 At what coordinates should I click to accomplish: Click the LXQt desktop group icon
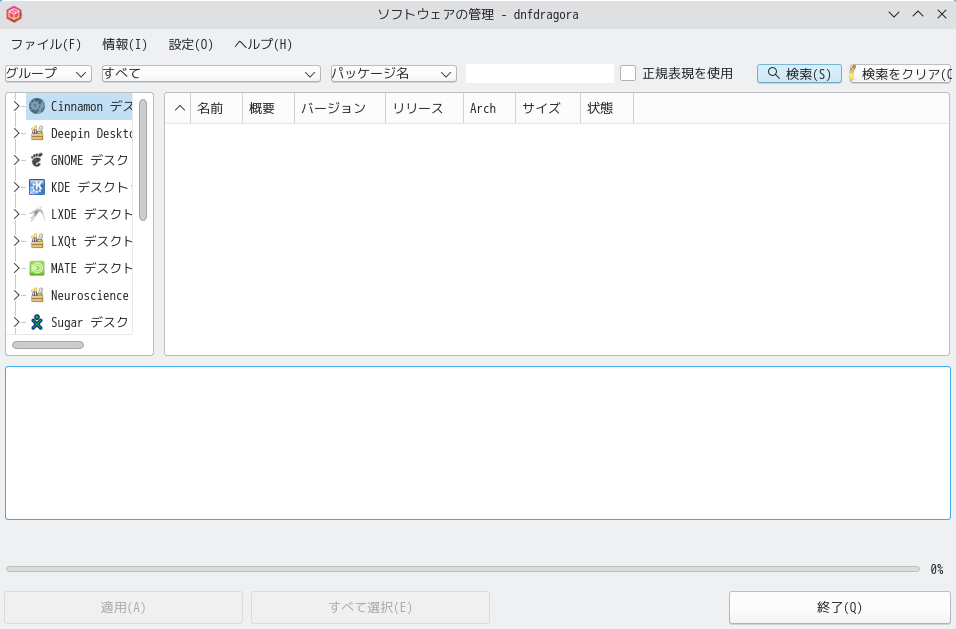point(37,241)
